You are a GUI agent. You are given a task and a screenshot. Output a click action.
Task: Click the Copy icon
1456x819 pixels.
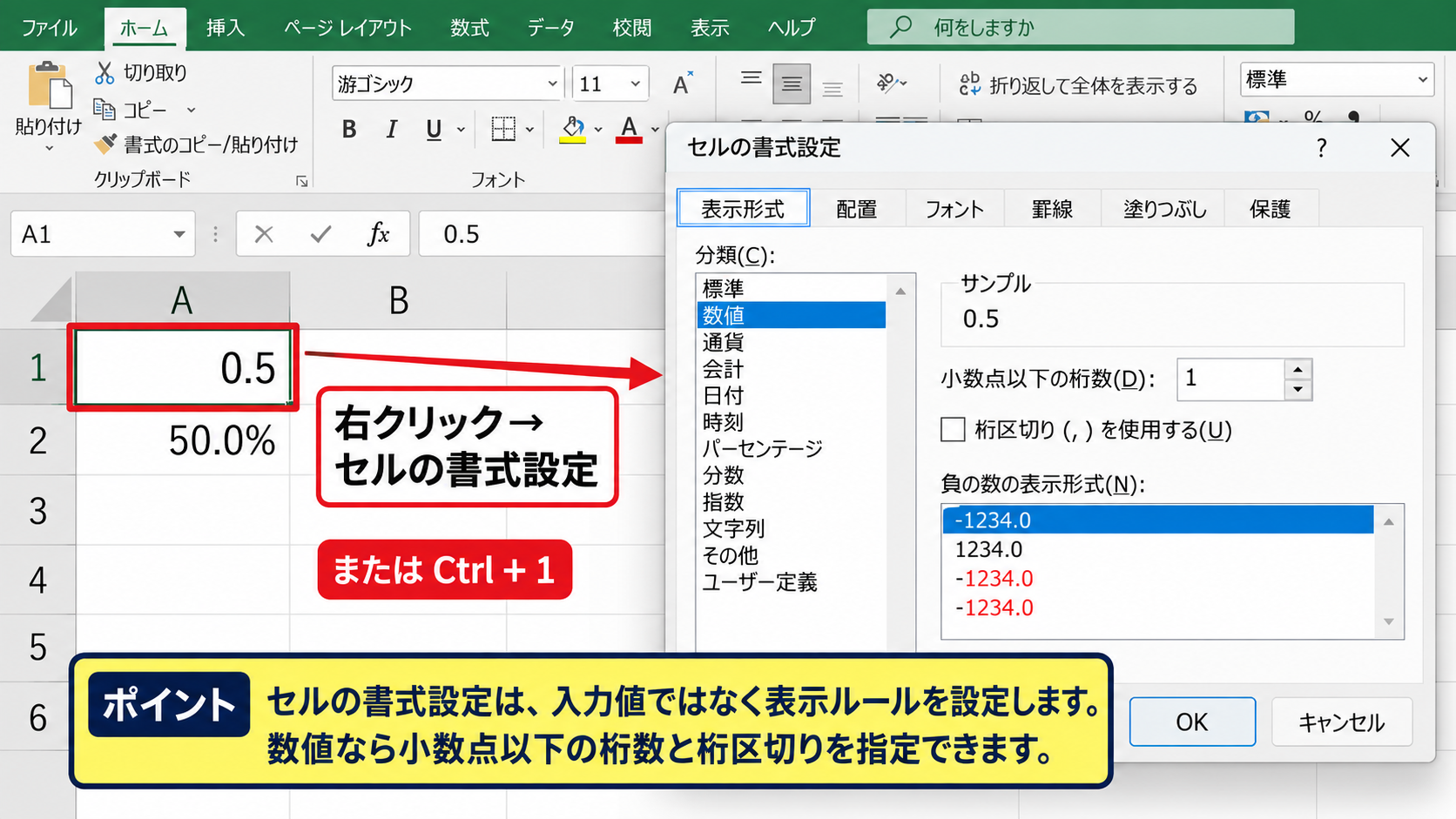click(104, 110)
